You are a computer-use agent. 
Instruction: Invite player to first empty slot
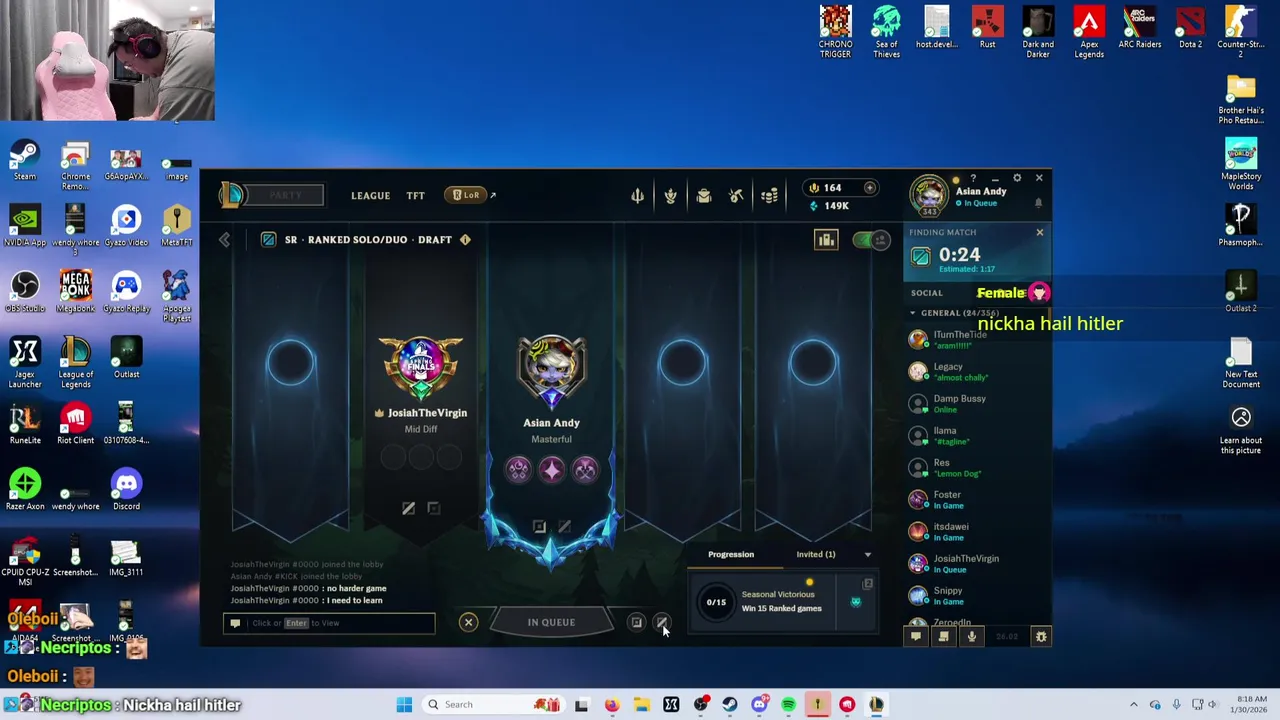point(290,362)
